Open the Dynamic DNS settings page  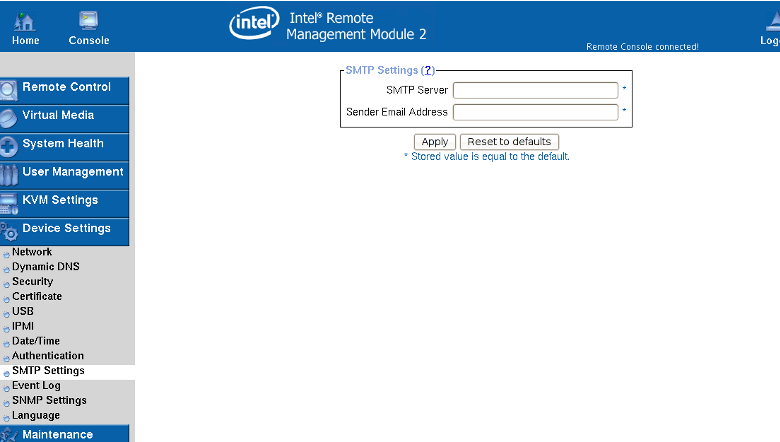tap(46, 266)
